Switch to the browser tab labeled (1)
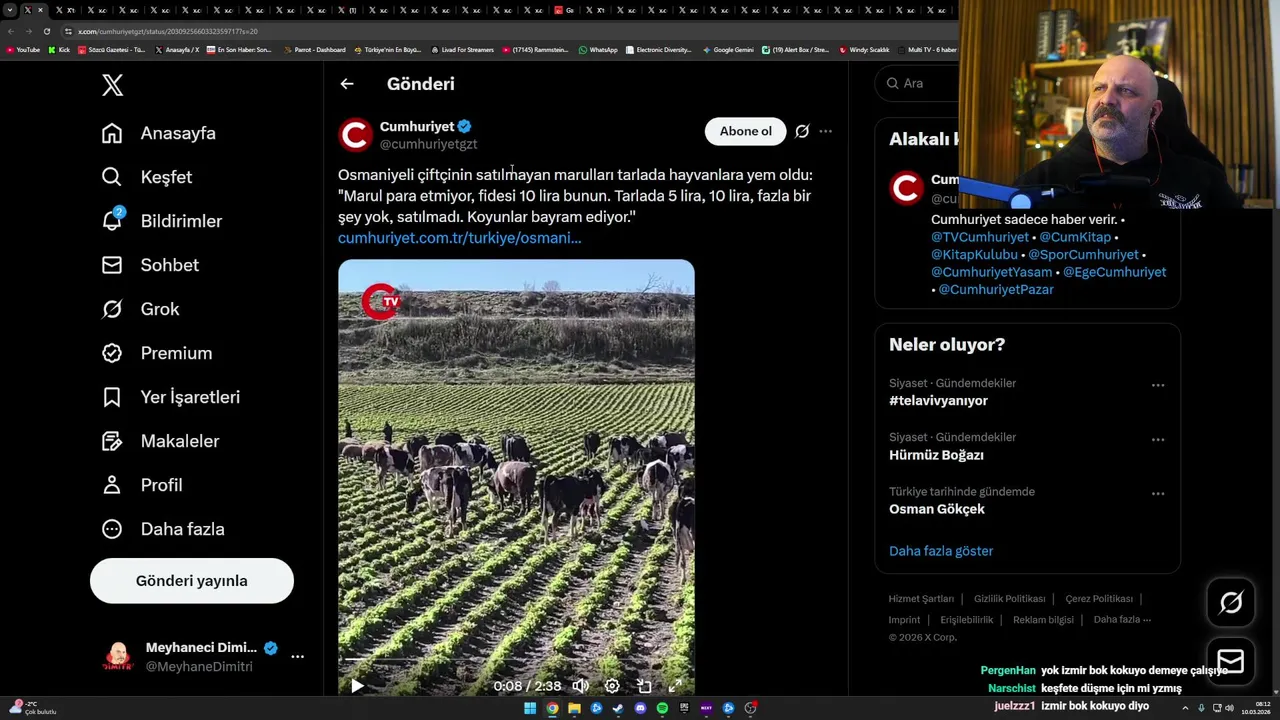 pos(346,10)
